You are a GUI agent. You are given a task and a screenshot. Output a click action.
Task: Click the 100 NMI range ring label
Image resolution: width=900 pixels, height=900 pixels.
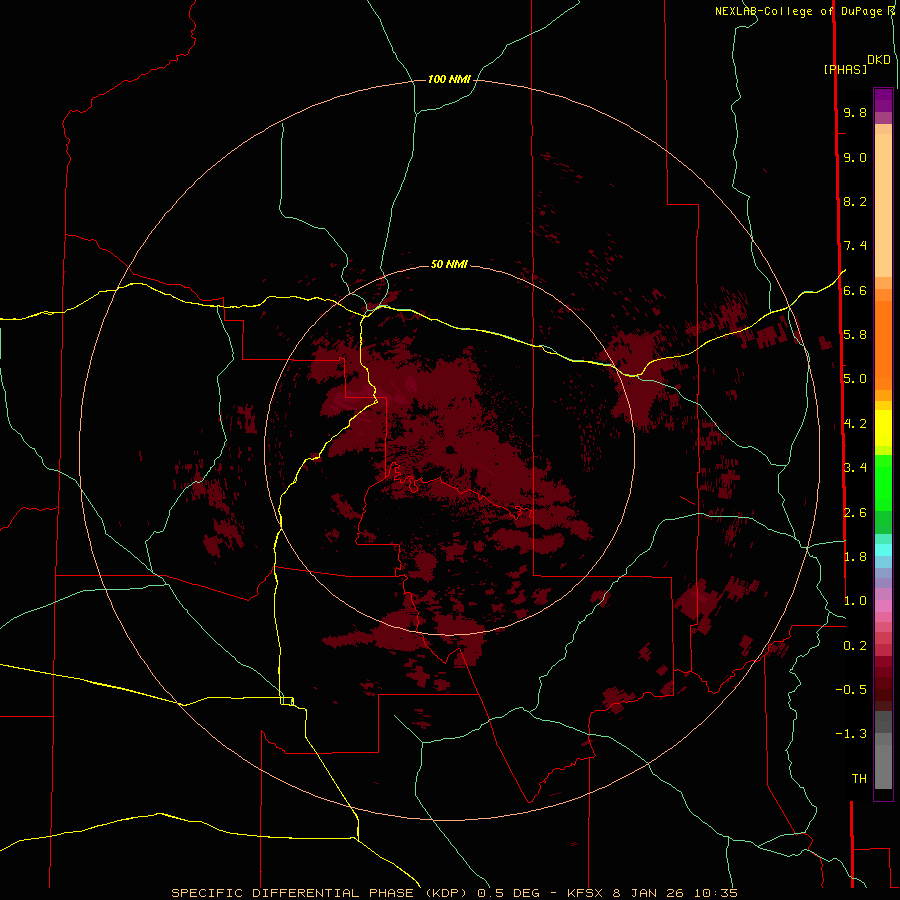[x=449, y=79]
